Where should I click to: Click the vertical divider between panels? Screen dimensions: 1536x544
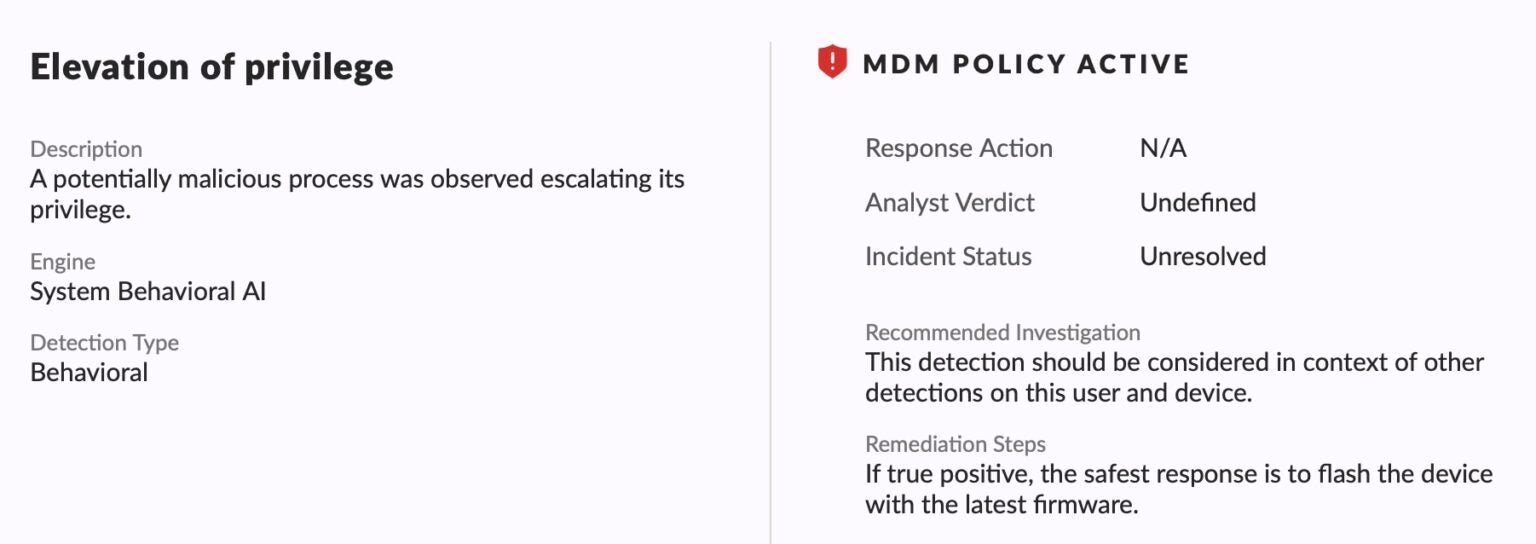tap(770, 290)
